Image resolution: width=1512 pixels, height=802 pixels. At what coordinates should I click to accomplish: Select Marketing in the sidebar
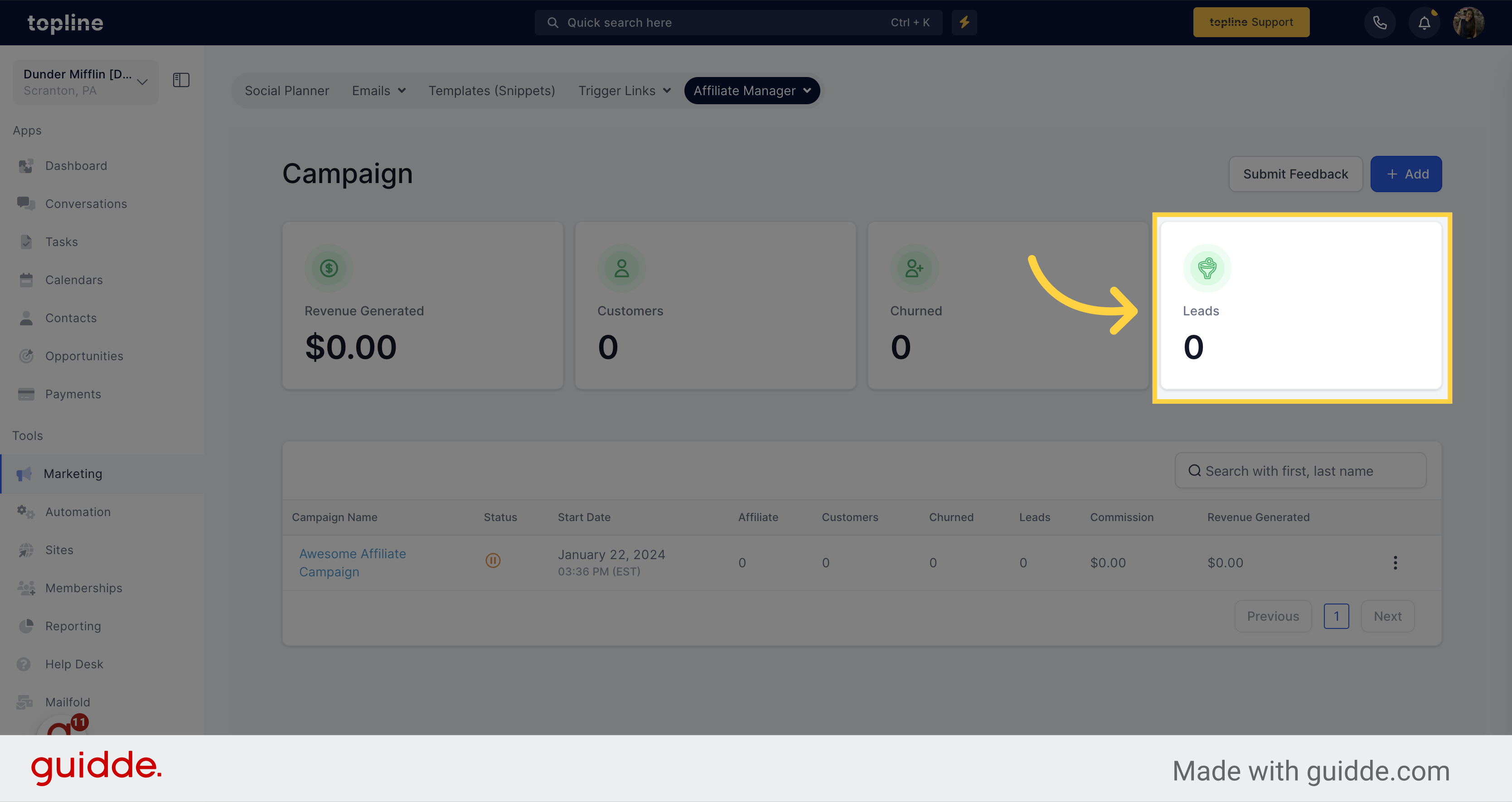102,473
